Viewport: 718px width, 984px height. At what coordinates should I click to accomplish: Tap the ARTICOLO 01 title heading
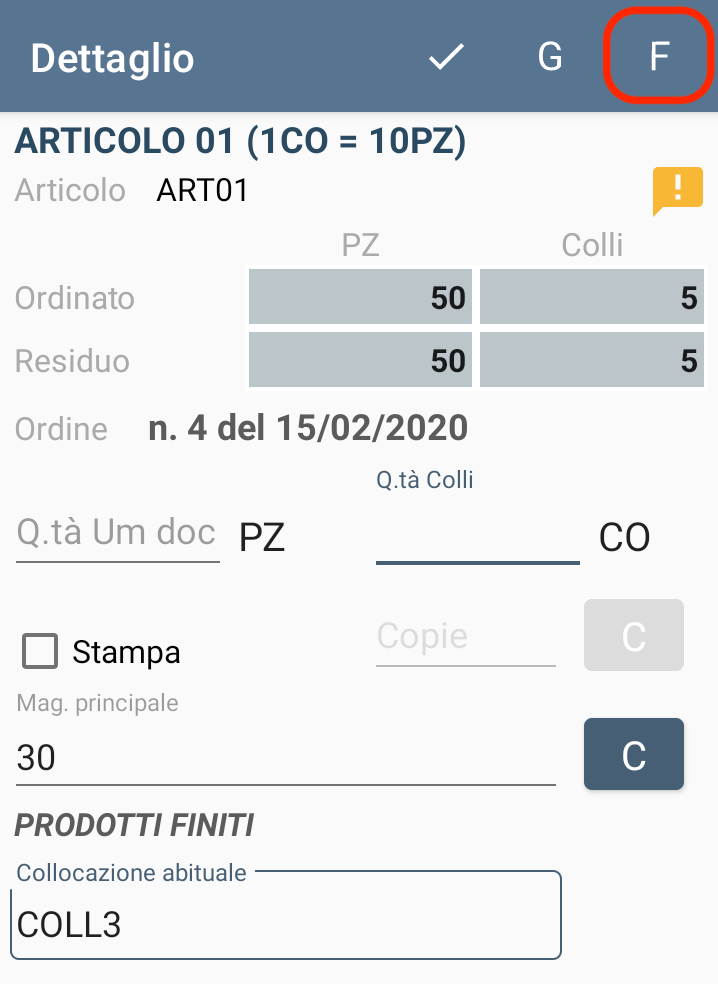[240, 140]
